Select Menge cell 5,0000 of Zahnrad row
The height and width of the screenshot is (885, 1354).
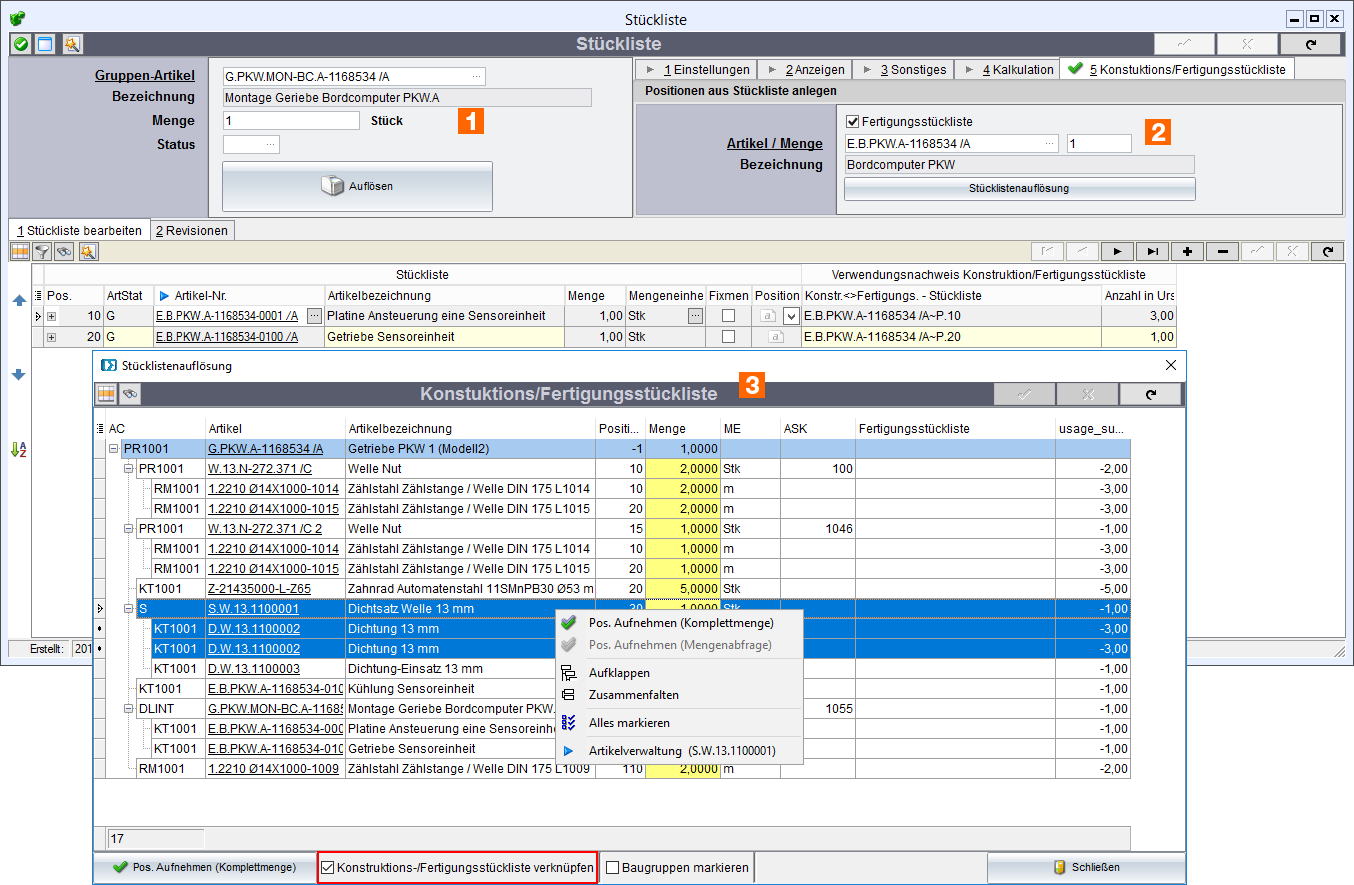click(683, 589)
